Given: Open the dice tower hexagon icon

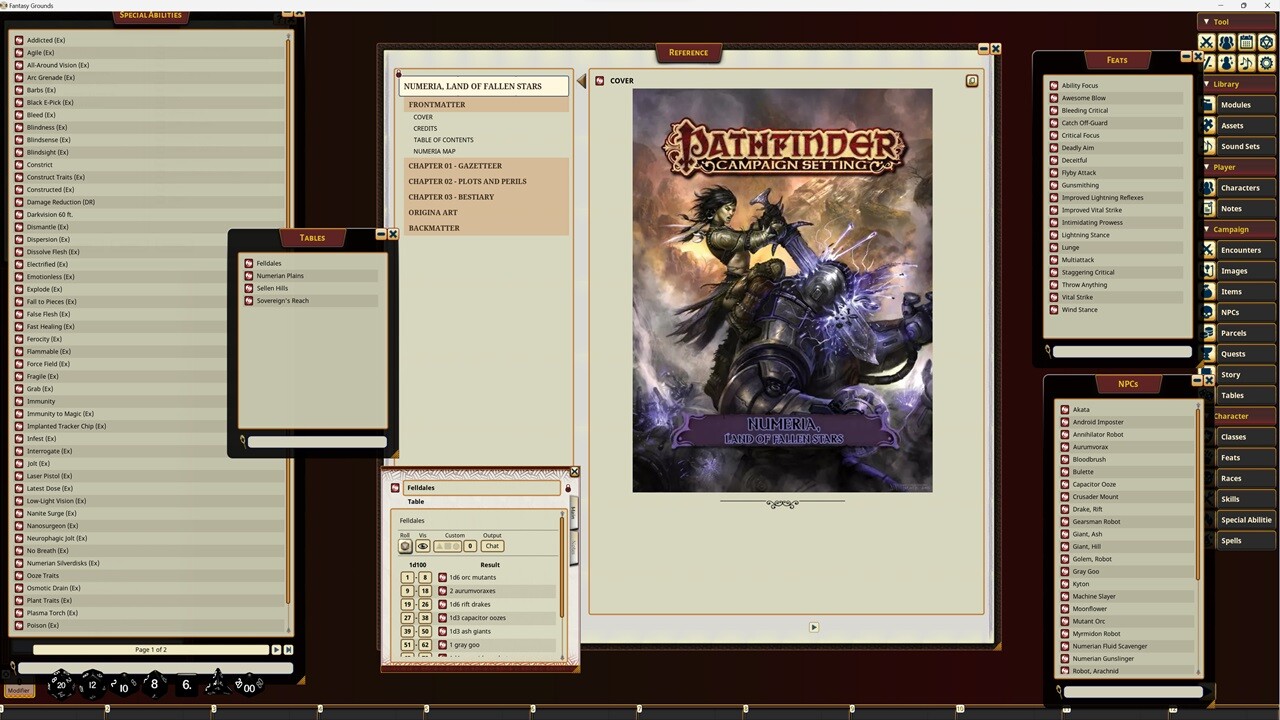Looking at the screenshot, I should click(1265, 42).
